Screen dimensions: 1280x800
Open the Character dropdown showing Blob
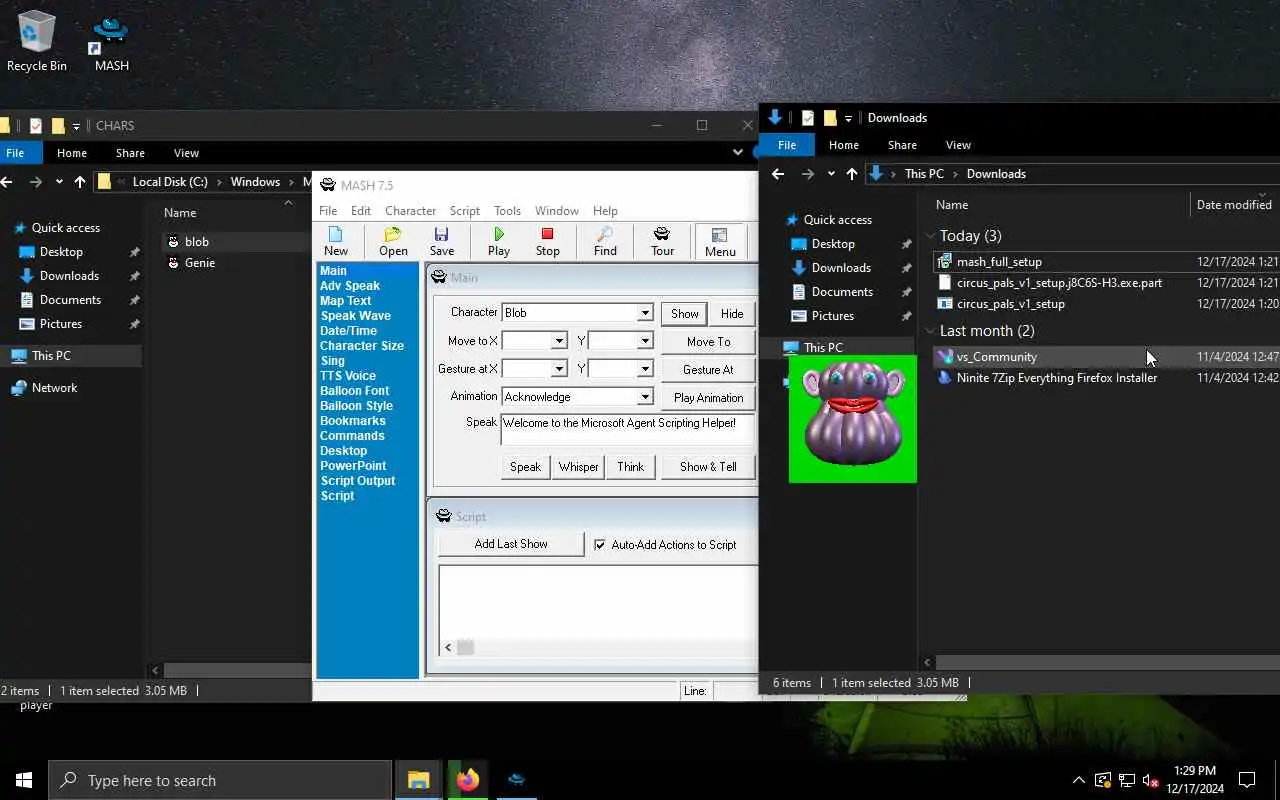tap(645, 313)
